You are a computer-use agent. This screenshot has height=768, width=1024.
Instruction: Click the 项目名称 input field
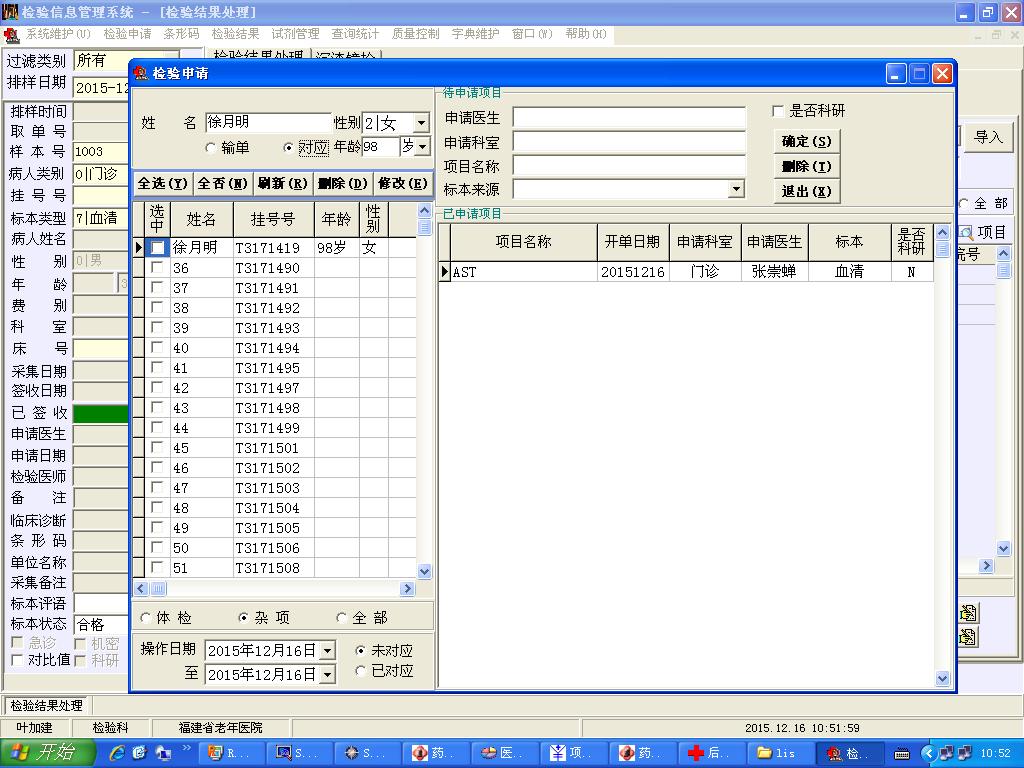pos(629,166)
